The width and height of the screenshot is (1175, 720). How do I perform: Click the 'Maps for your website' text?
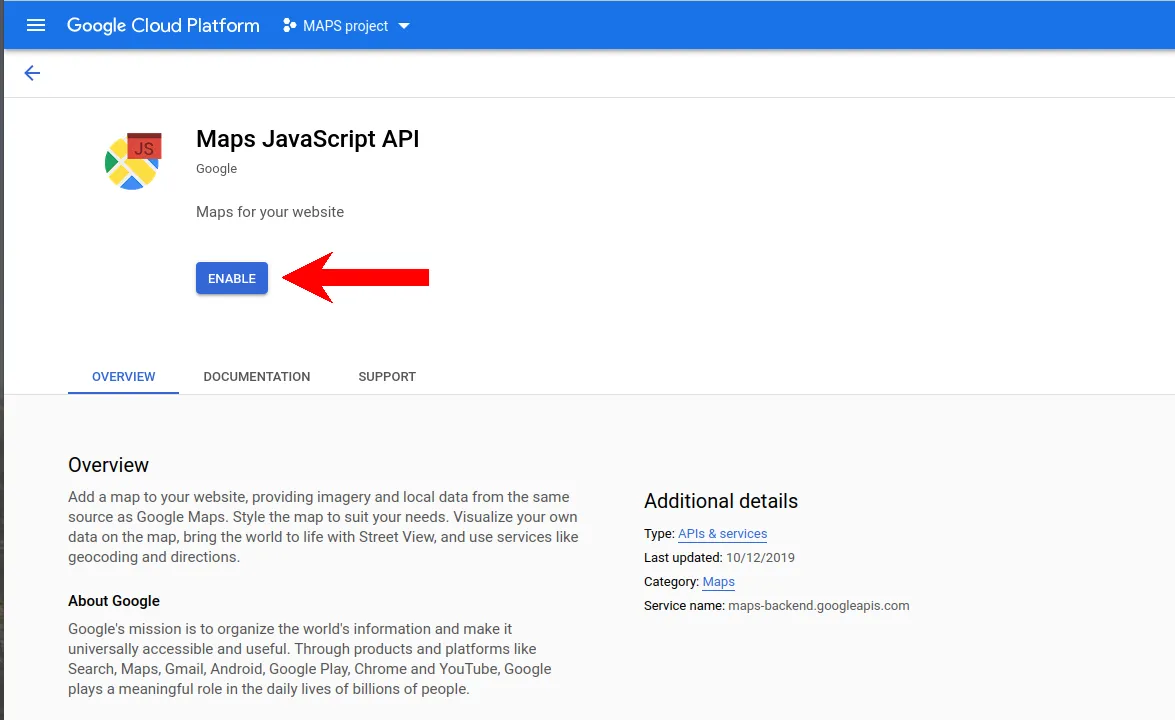click(270, 212)
